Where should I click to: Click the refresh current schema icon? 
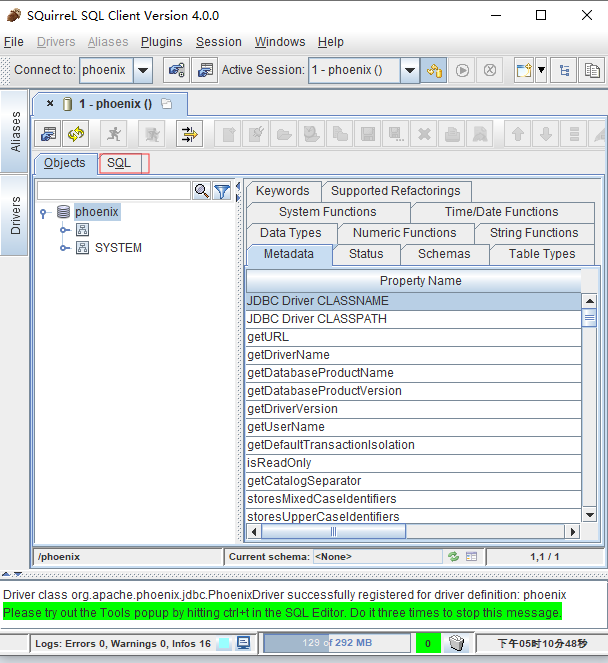(454, 556)
